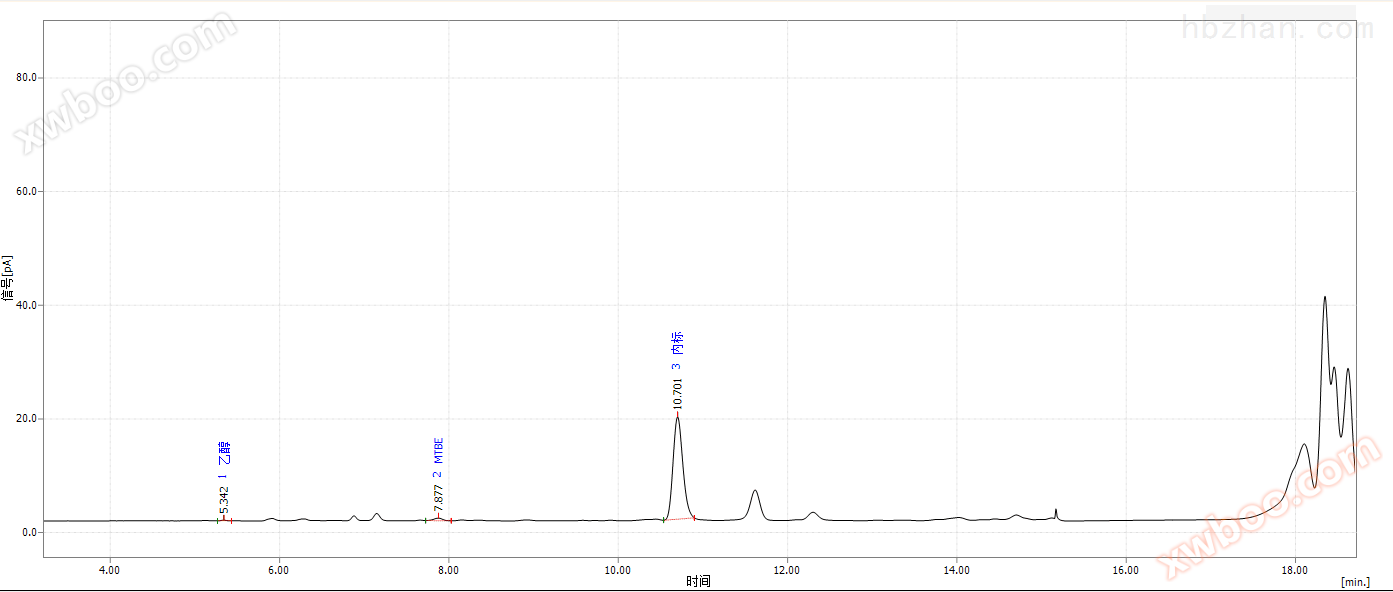Click the 40.0 y-axis tick label
1393x592 pixels.
pyautogui.click(x=25, y=305)
